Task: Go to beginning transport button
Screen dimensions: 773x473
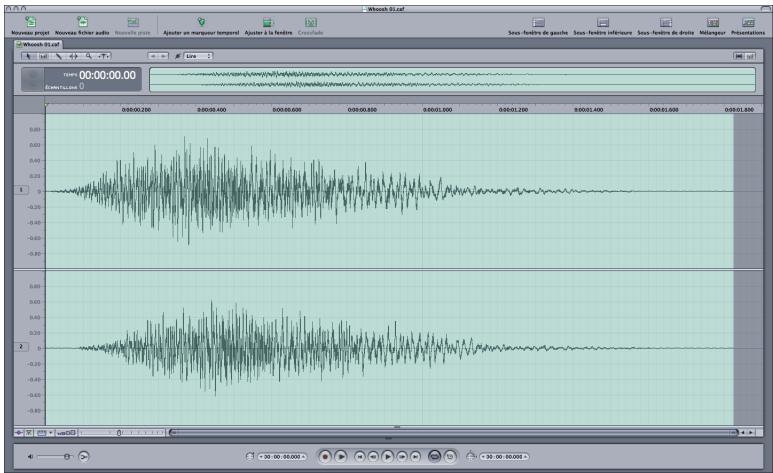Action: (x=360, y=457)
